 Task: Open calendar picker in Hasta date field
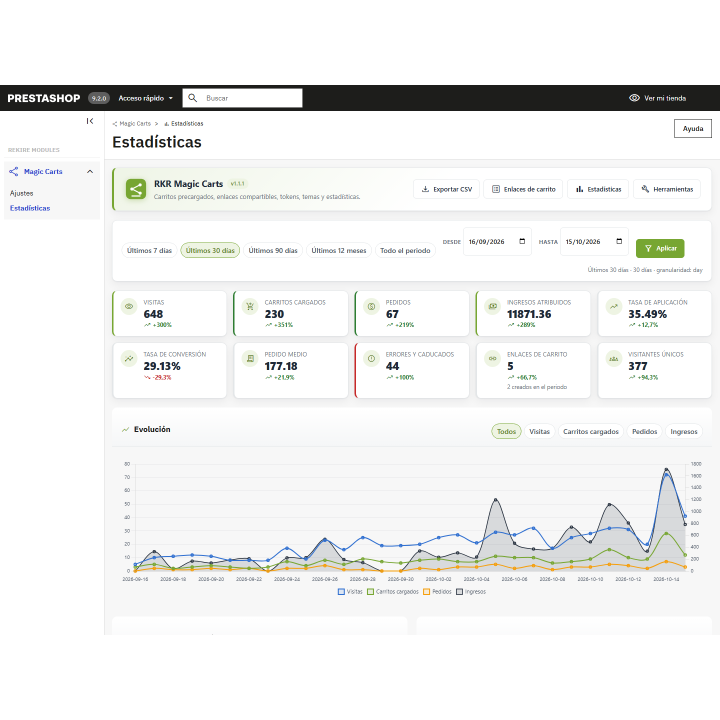pyautogui.click(x=619, y=242)
